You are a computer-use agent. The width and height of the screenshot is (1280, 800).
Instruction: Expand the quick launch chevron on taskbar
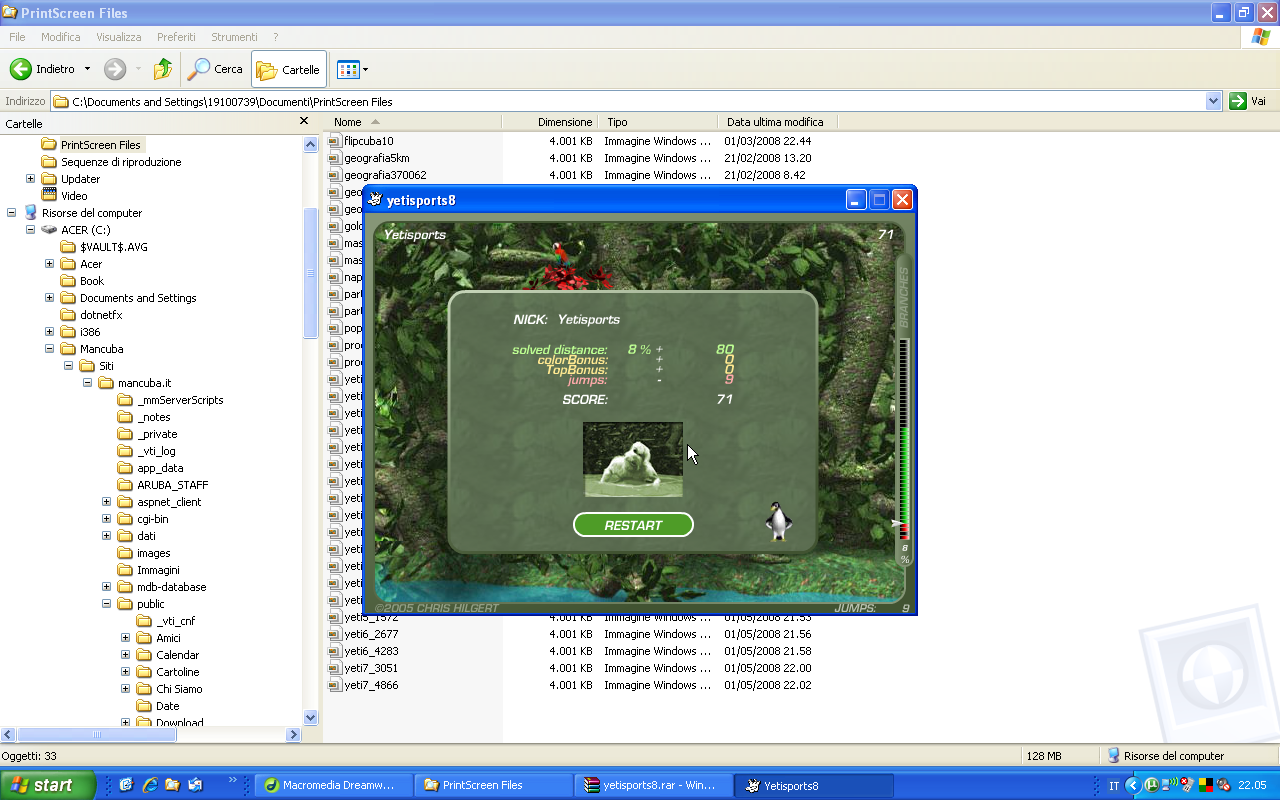(x=233, y=780)
